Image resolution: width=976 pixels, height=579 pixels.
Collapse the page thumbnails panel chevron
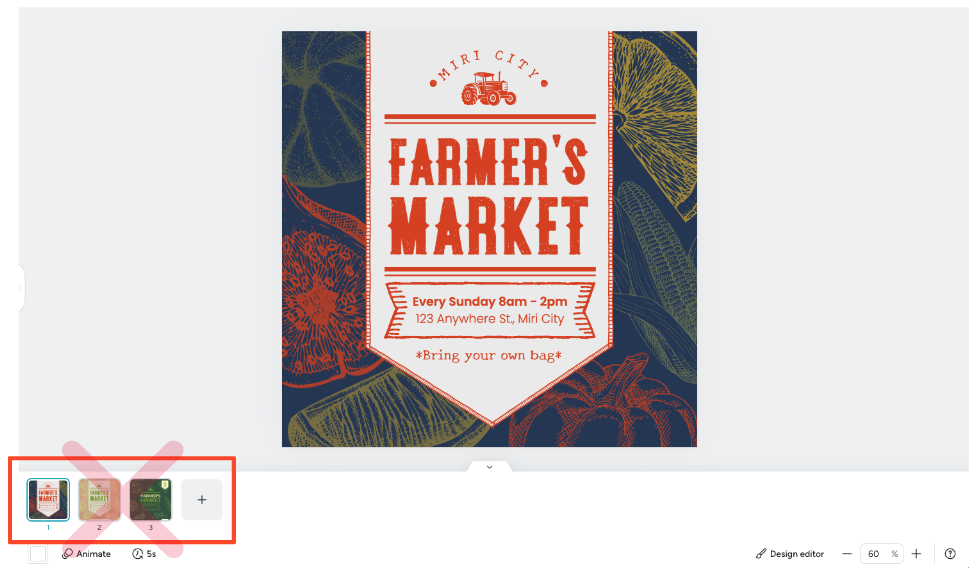click(489, 467)
